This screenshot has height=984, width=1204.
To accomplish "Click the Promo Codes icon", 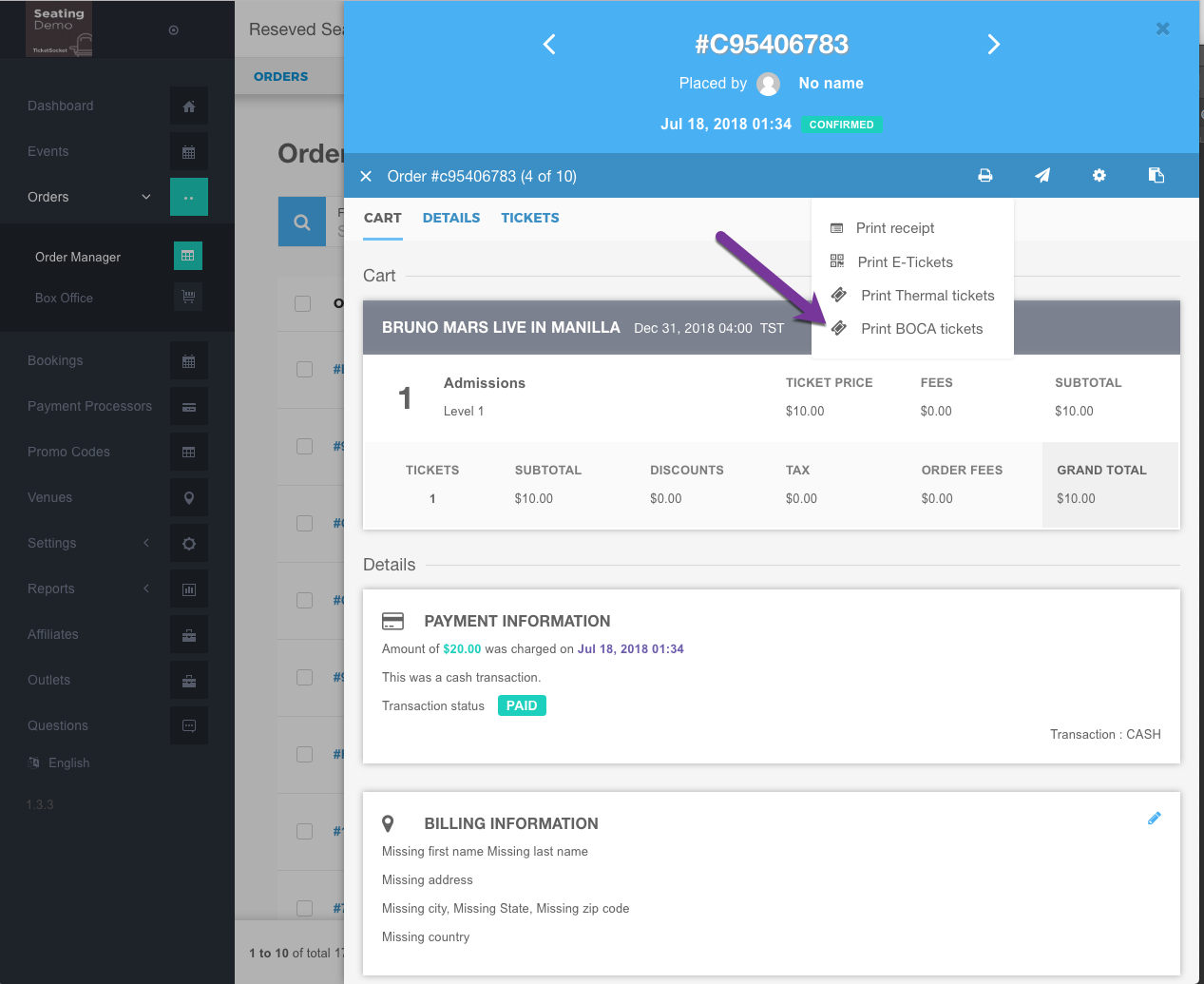I will pyautogui.click(x=189, y=453).
